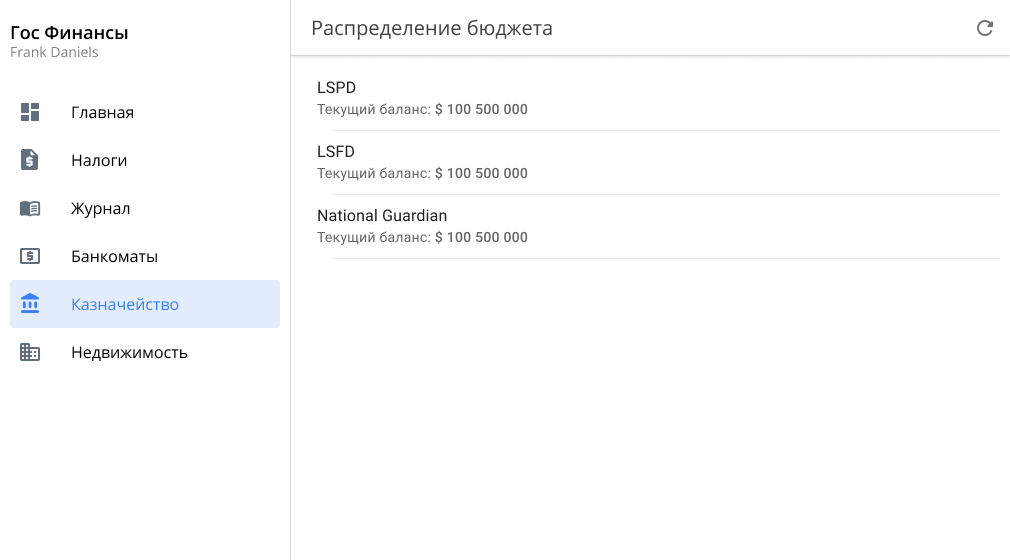Viewport: 1010px width, 560px height.
Task: Click the apartment building icon for Недвижимость
Action: (30, 352)
